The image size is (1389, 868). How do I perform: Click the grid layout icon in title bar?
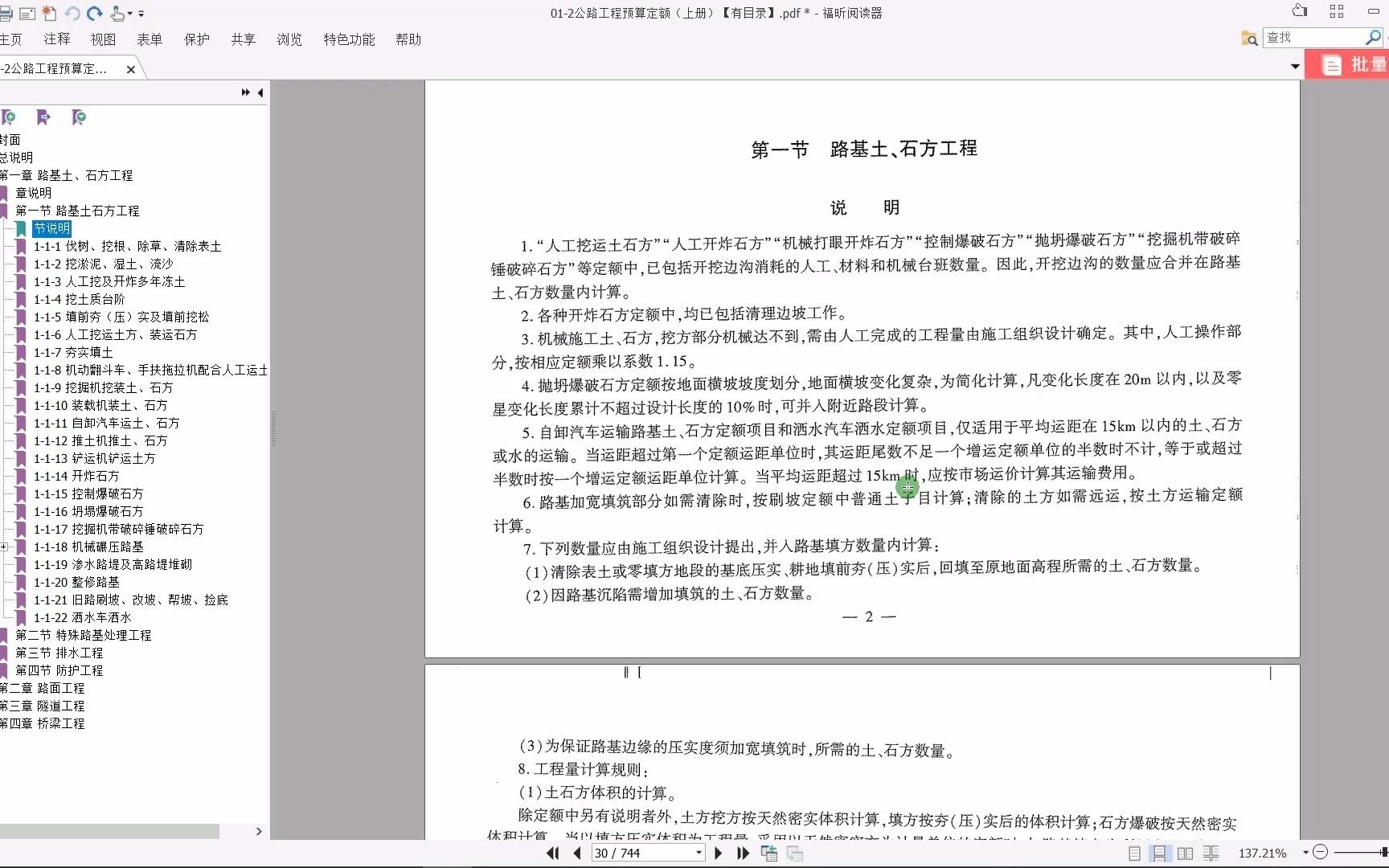(1337, 10)
